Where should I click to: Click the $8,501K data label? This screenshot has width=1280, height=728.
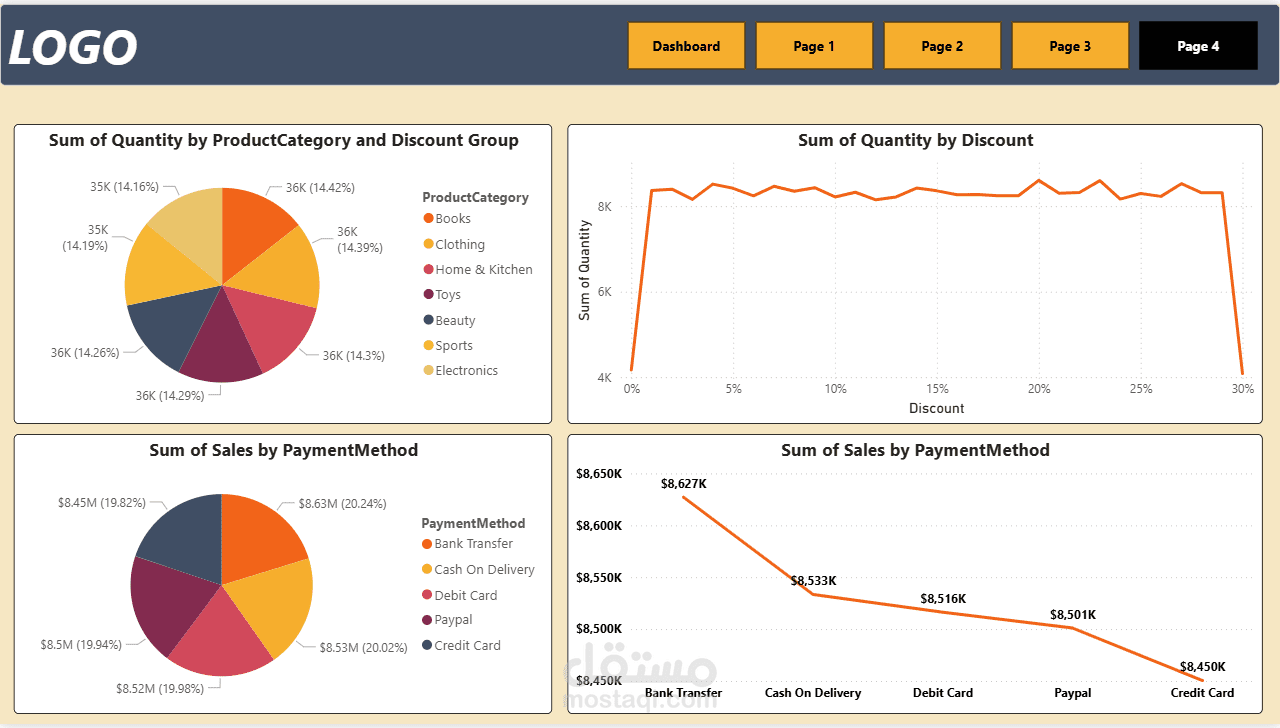pos(1073,615)
